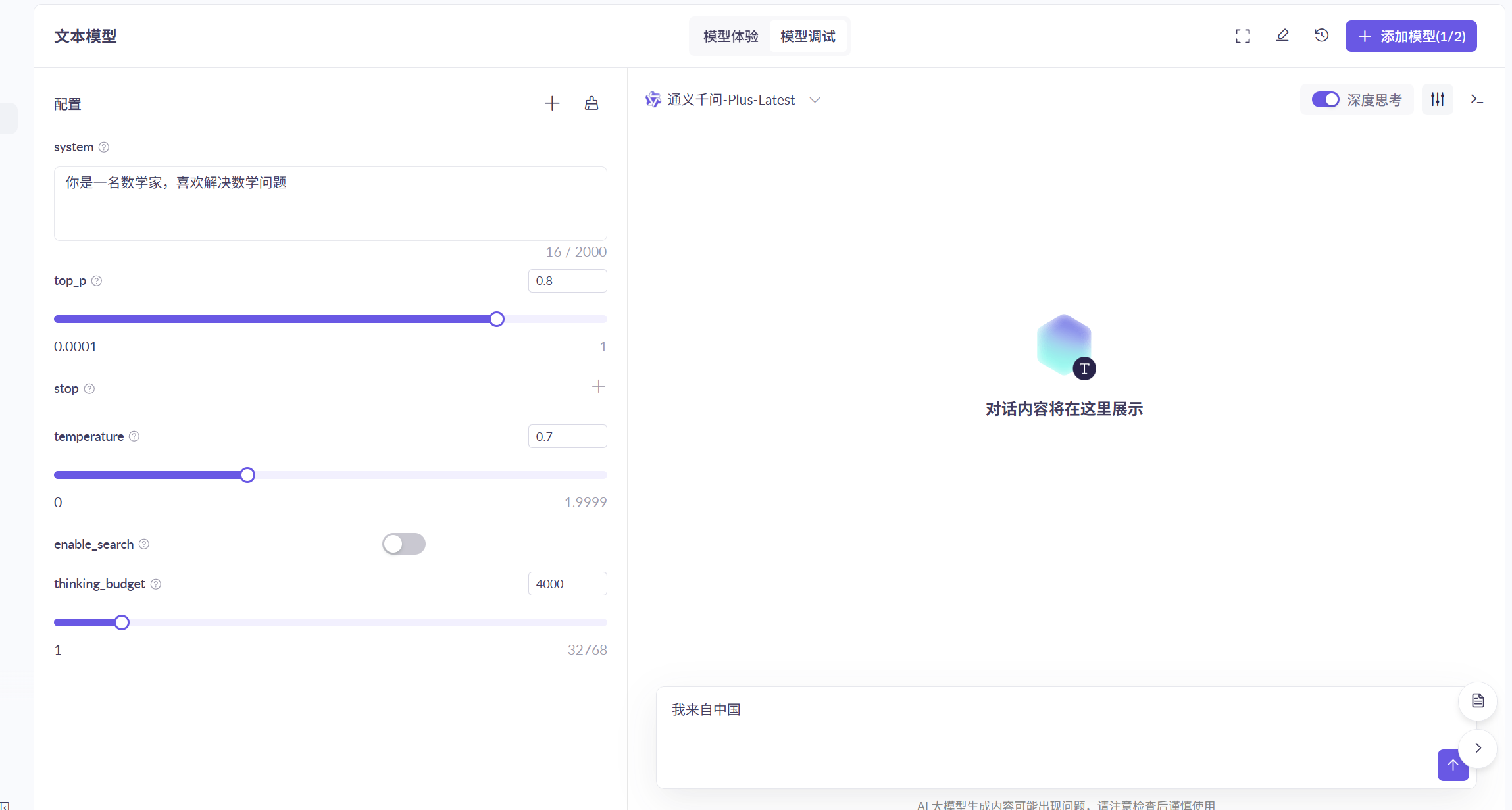Expand the right side chevron panel
The height and width of the screenshot is (810, 1512).
pyautogui.click(x=1477, y=748)
